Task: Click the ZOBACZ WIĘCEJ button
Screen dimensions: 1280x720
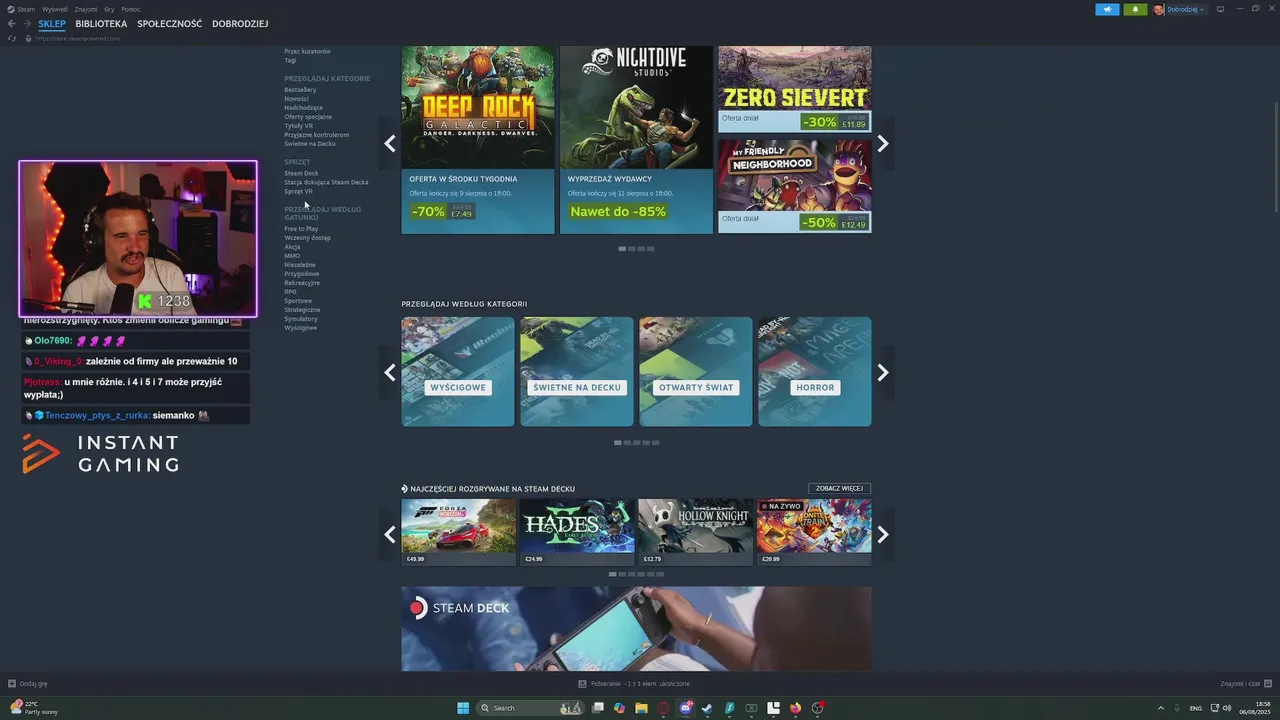Action: tap(839, 489)
